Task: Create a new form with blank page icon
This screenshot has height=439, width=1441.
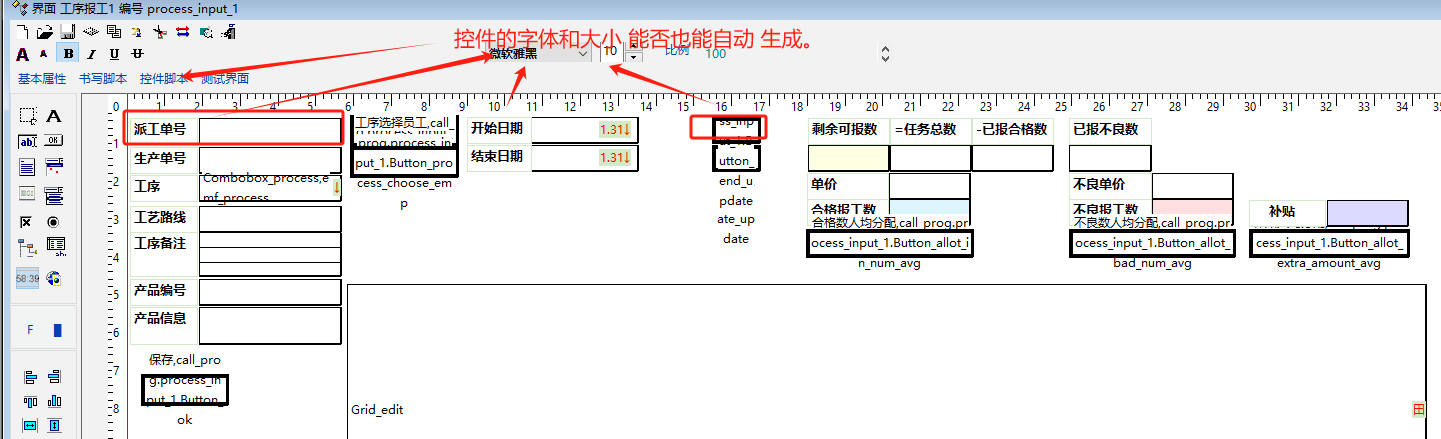Action: click(24, 32)
